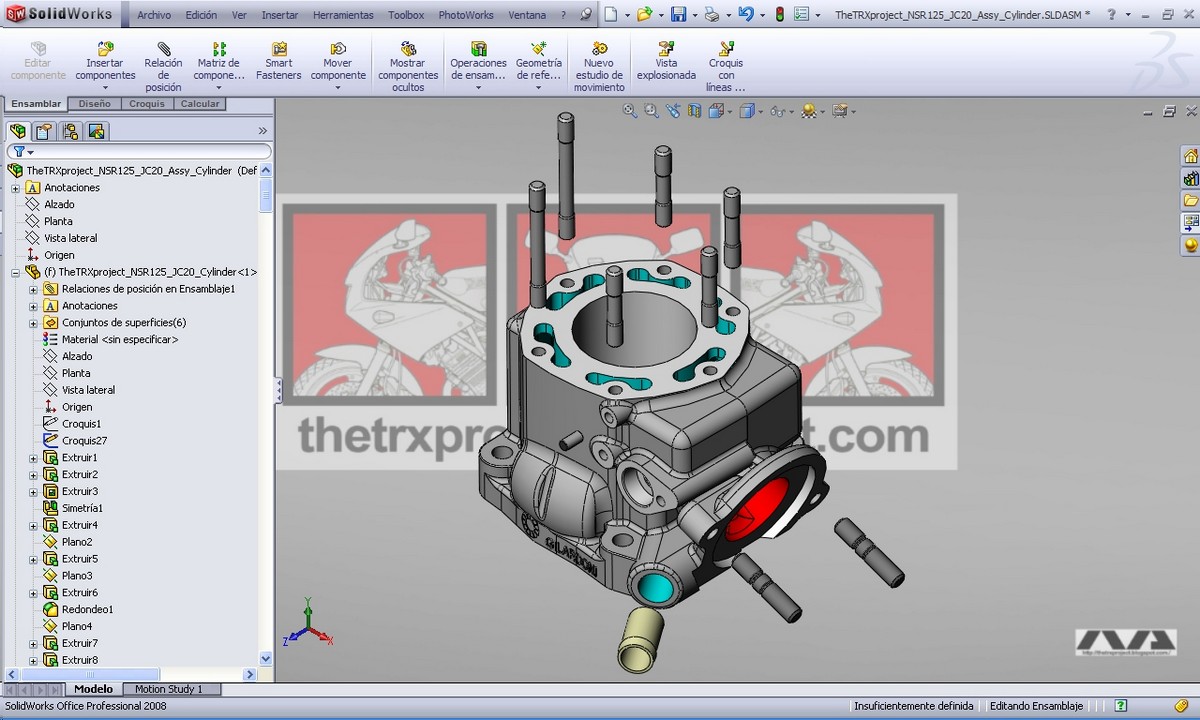Open the File Explorer task pane icon
This screenshot has width=1200, height=720.
(x=1191, y=200)
